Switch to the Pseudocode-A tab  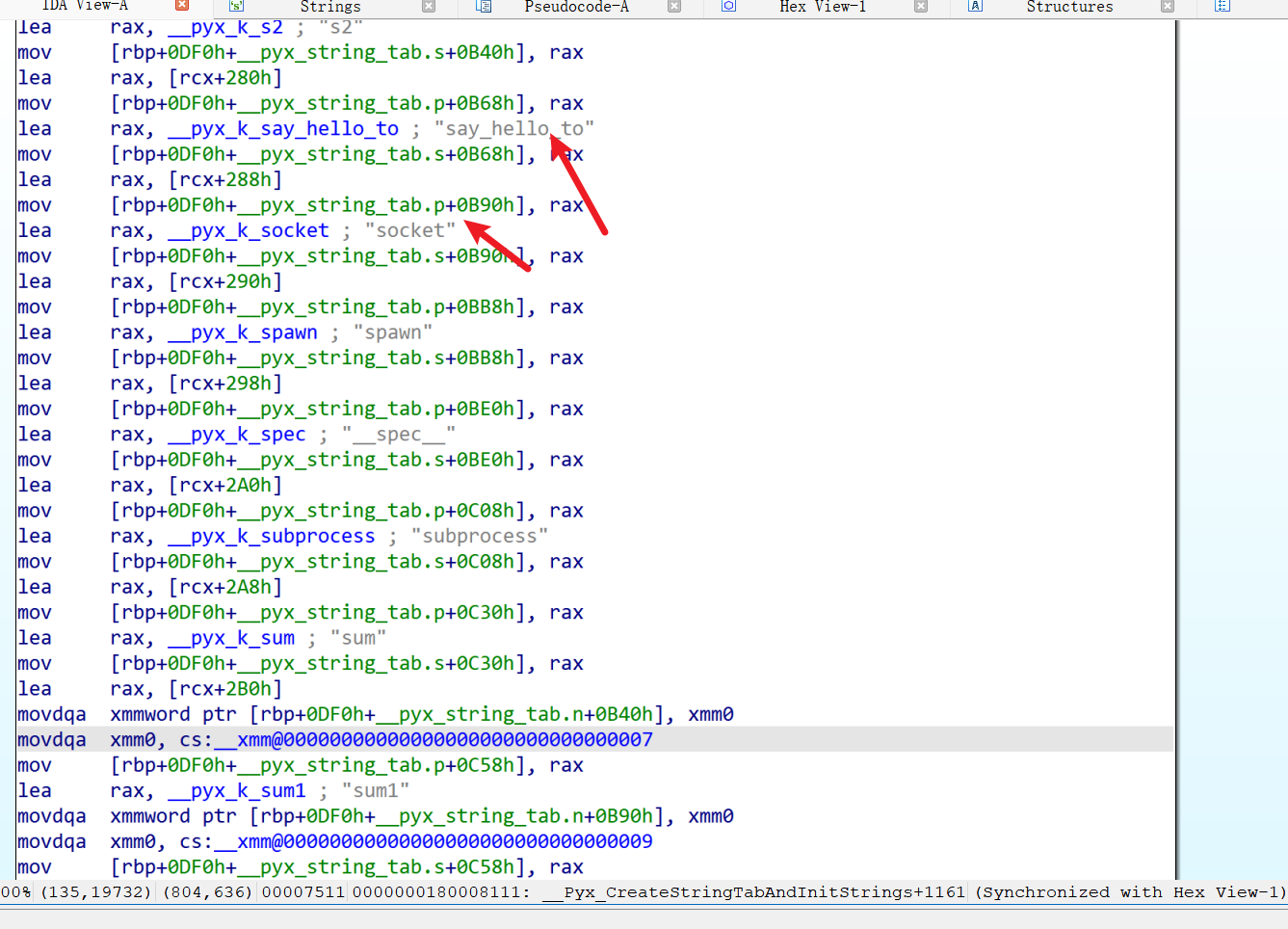pos(577,6)
